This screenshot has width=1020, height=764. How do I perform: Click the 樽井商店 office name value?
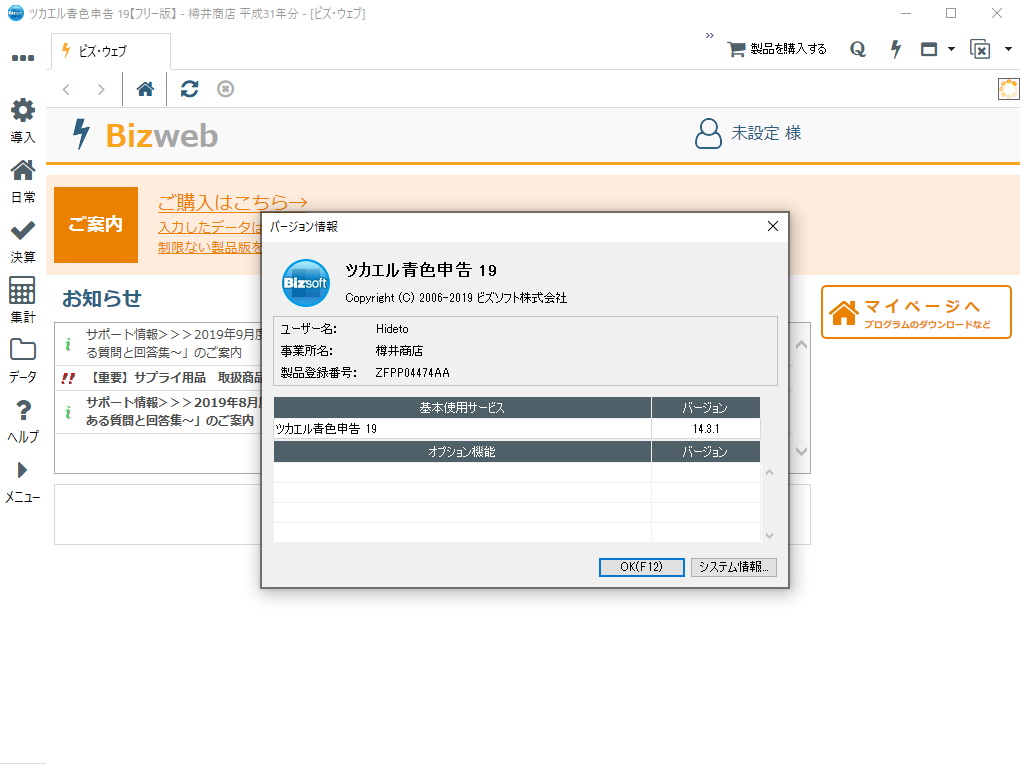399,351
